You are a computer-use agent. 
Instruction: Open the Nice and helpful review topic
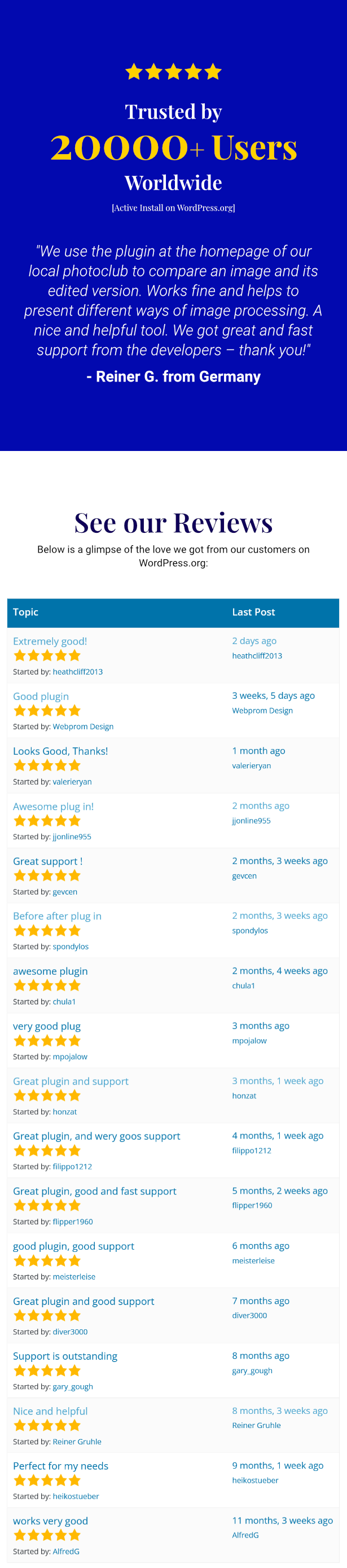click(x=51, y=1411)
